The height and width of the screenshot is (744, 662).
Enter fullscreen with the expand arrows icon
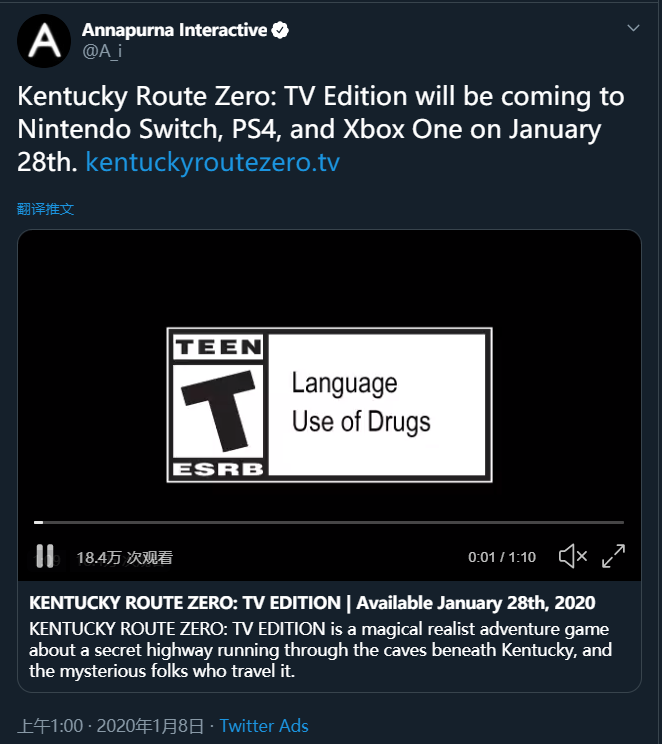click(x=614, y=556)
